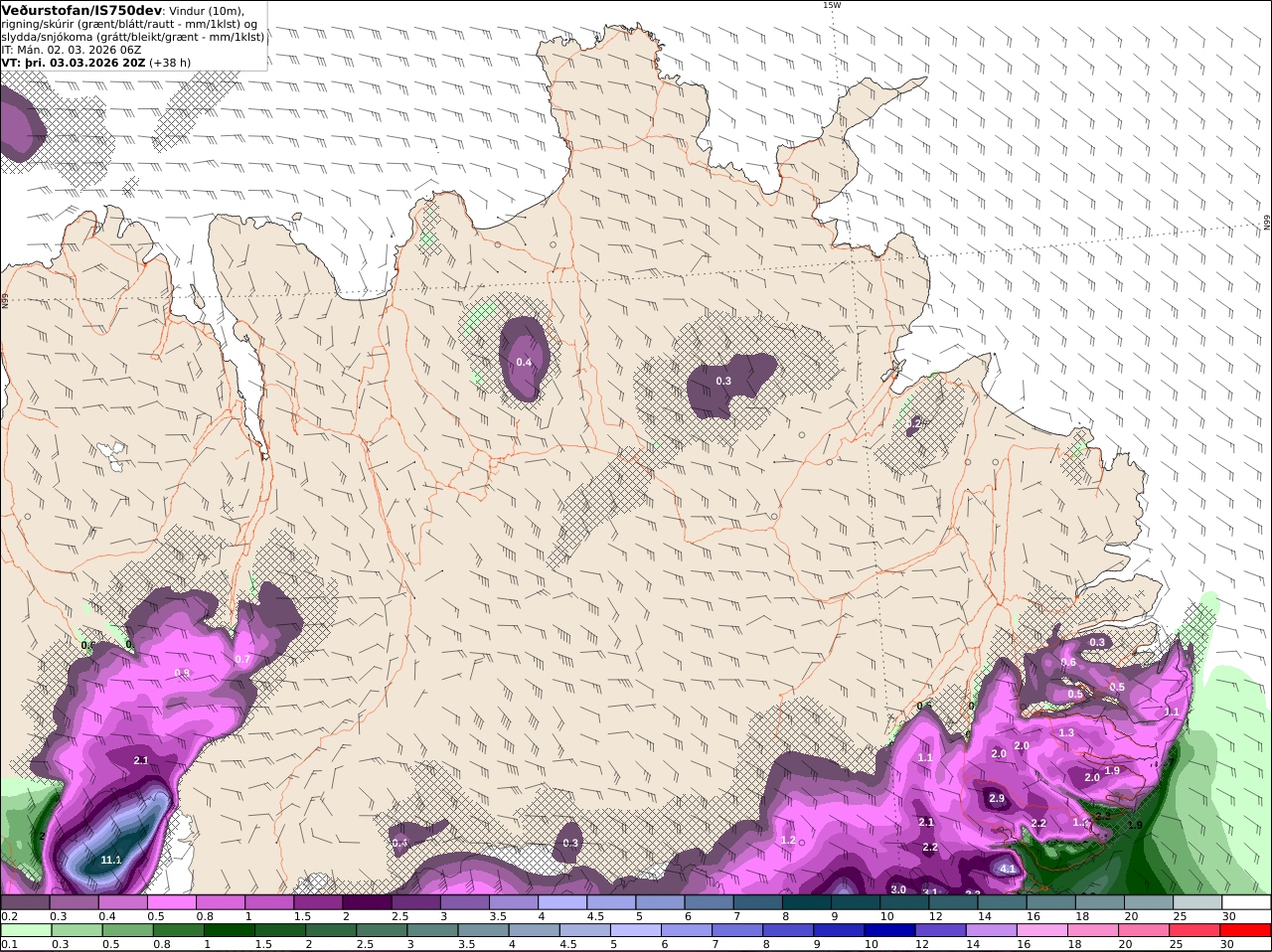Image resolution: width=1272 pixels, height=952 pixels.
Task: Click the 0.4 label inside the northern purple blob
Action: pyautogui.click(x=524, y=362)
